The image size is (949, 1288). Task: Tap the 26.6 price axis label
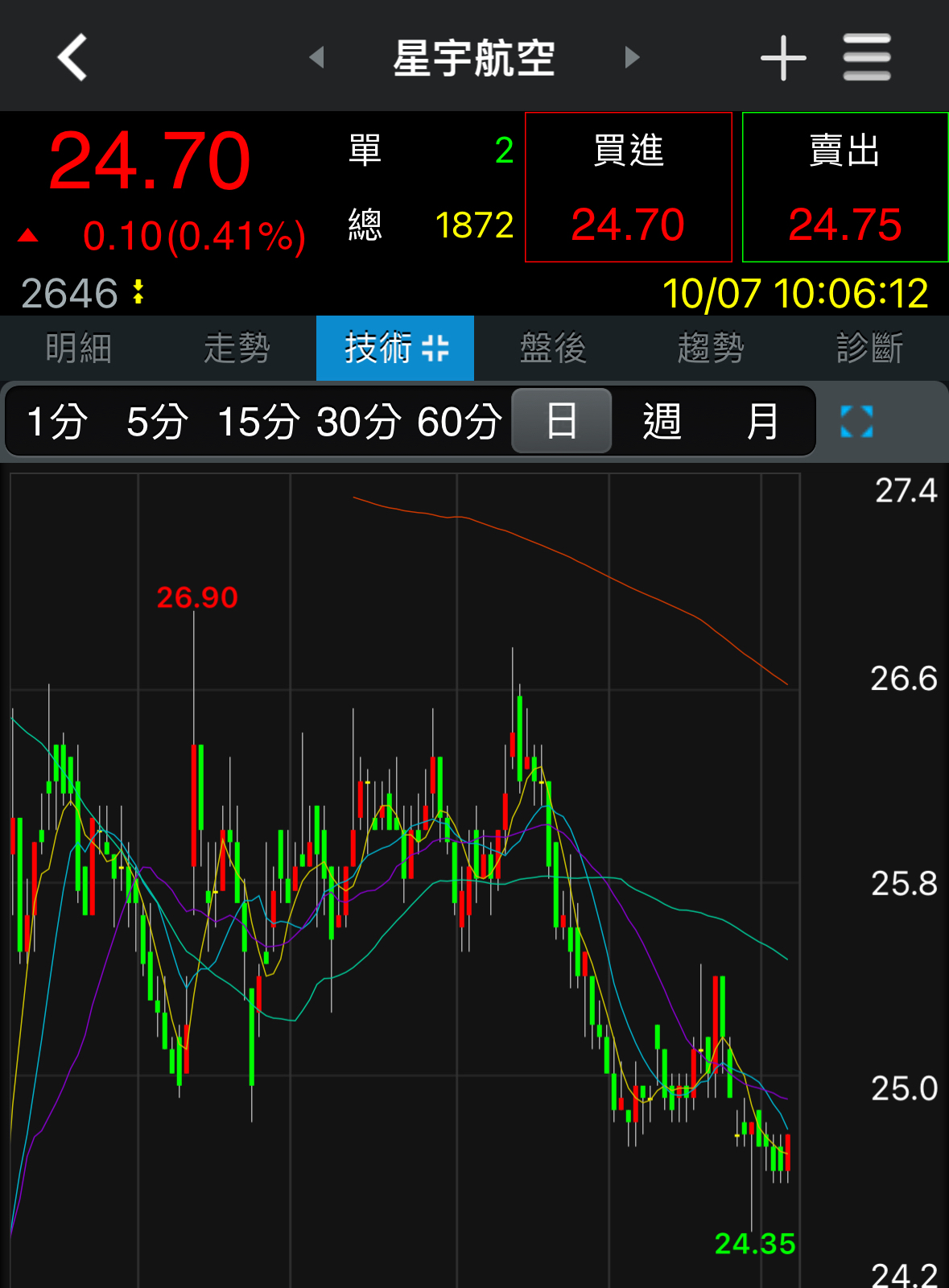[x=905, y=679]
